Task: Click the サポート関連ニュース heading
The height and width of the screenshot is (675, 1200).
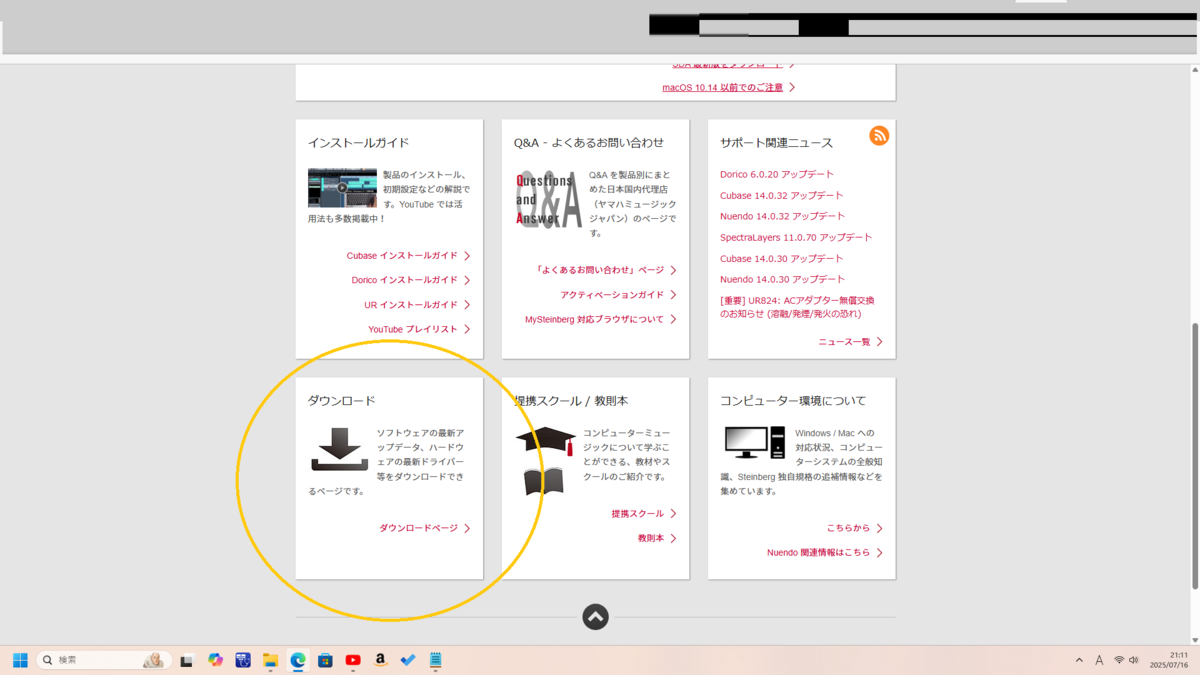Action: point(777,143)
